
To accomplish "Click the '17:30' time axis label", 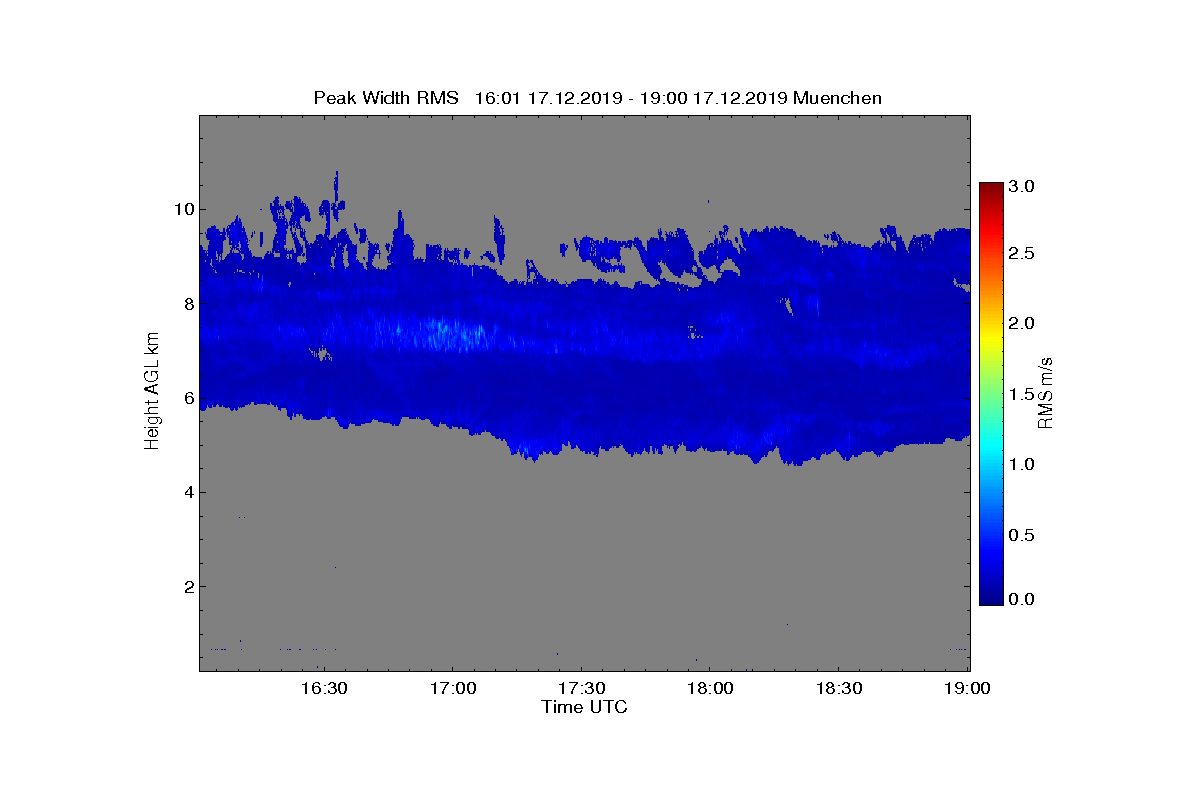I will point(582,689).
